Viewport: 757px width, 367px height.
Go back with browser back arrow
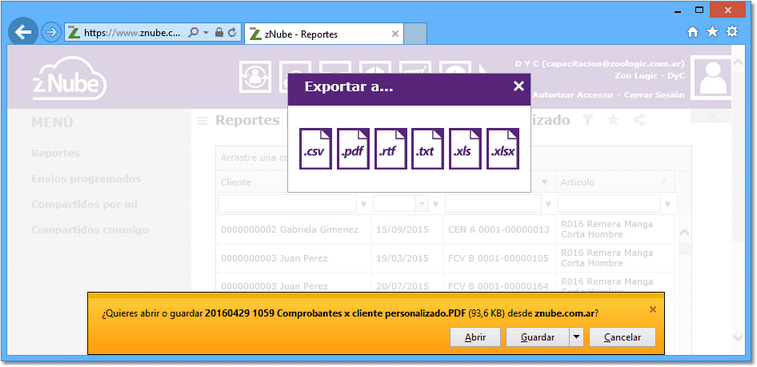pyautogui.click(x=23, y=32)
